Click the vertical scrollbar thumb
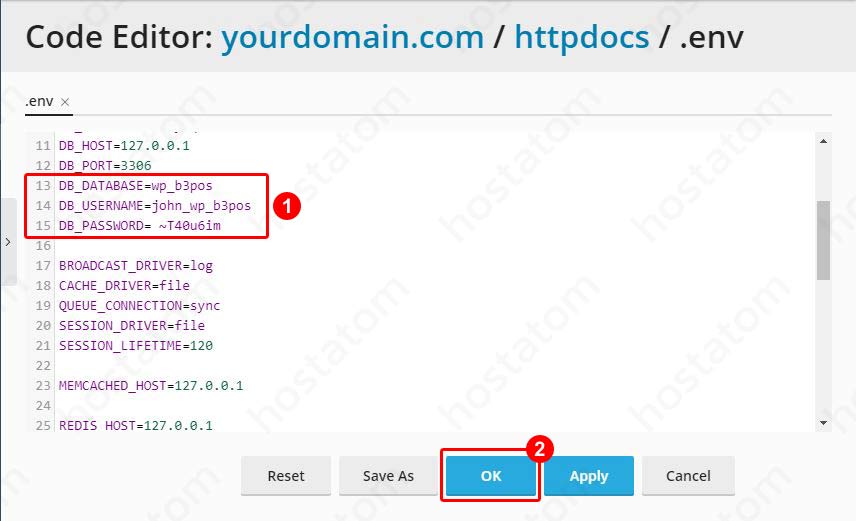856x521 pixels. point(823,238)
